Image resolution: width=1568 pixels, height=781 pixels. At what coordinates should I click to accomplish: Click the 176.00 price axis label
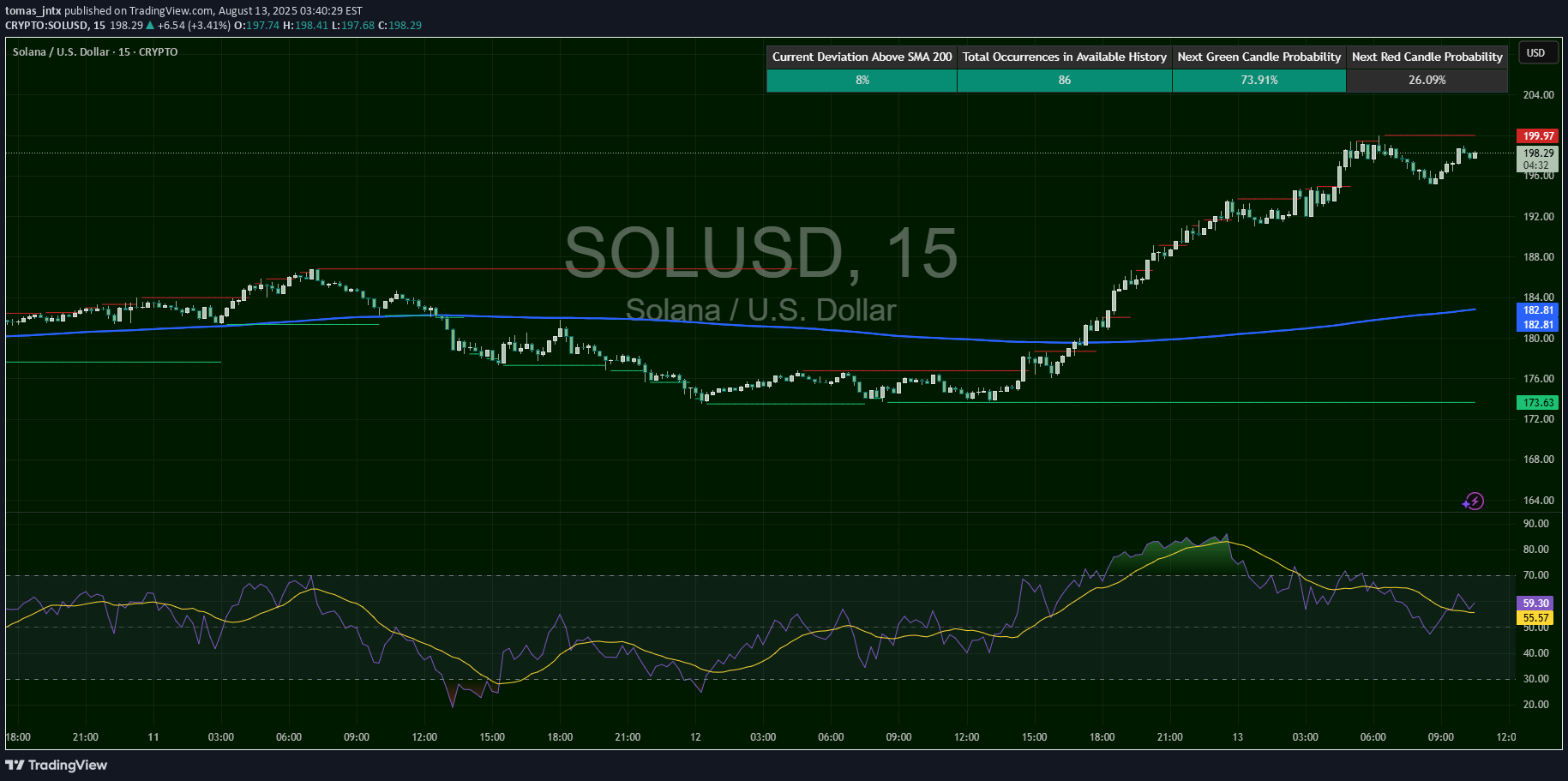tap(1538, 379)
